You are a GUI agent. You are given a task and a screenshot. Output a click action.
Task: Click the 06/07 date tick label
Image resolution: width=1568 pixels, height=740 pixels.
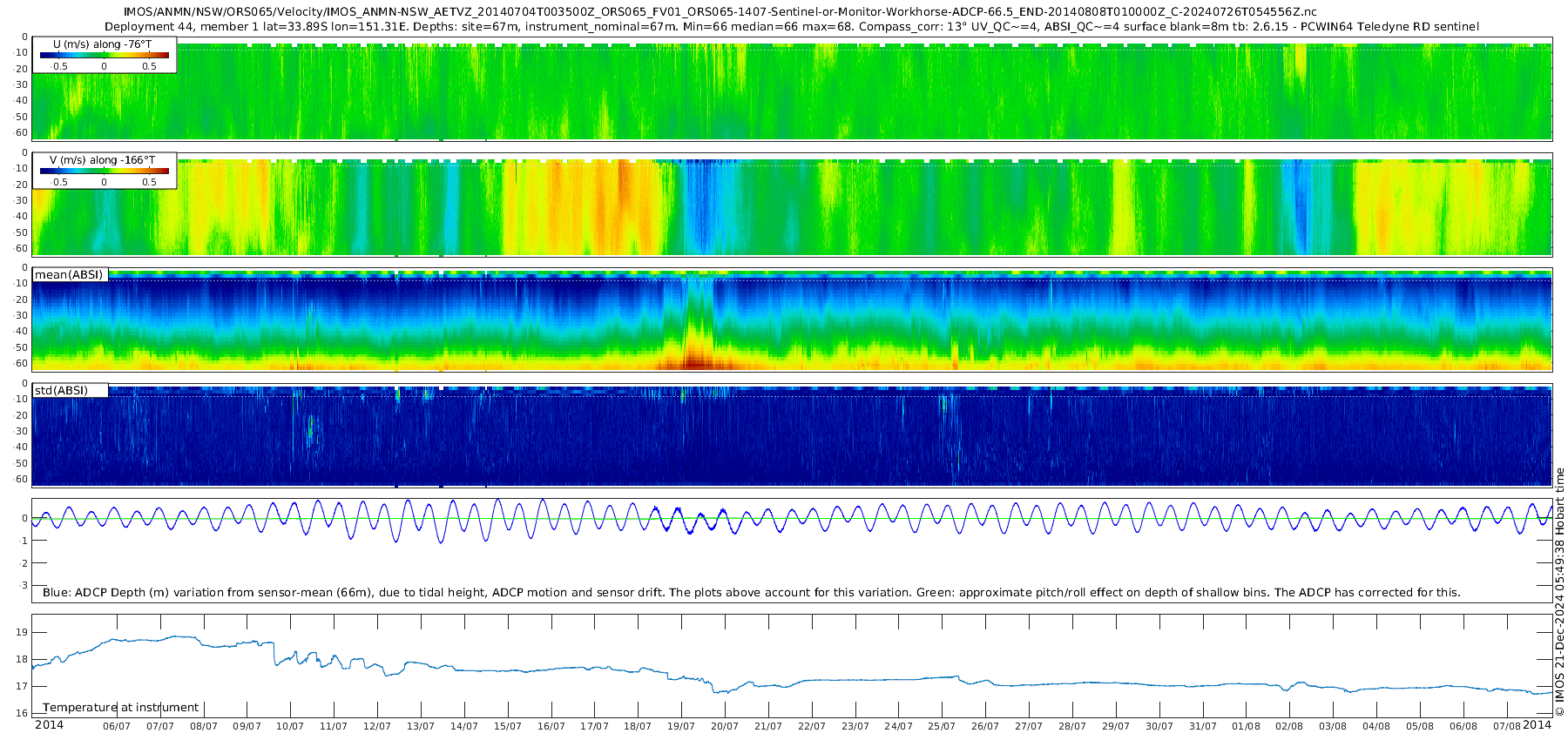(117, 726)
